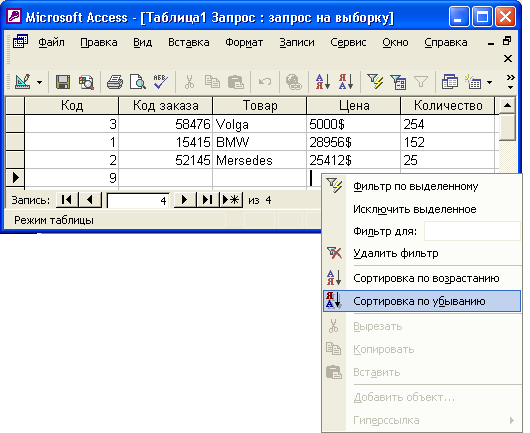Click the Фильтр для input field
The image size is (530, 433).
[x=472, y=231]
